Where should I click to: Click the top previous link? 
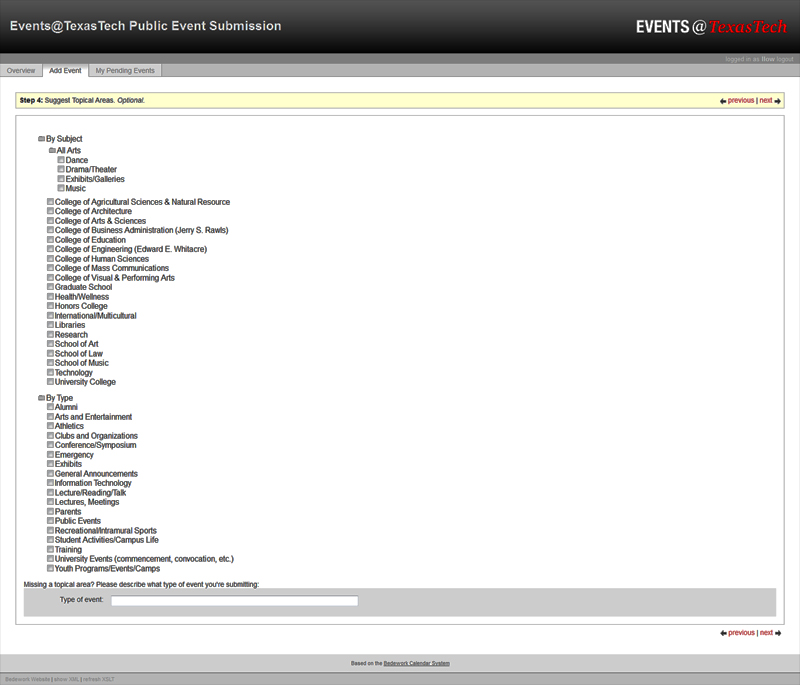[x=741, y=100]
